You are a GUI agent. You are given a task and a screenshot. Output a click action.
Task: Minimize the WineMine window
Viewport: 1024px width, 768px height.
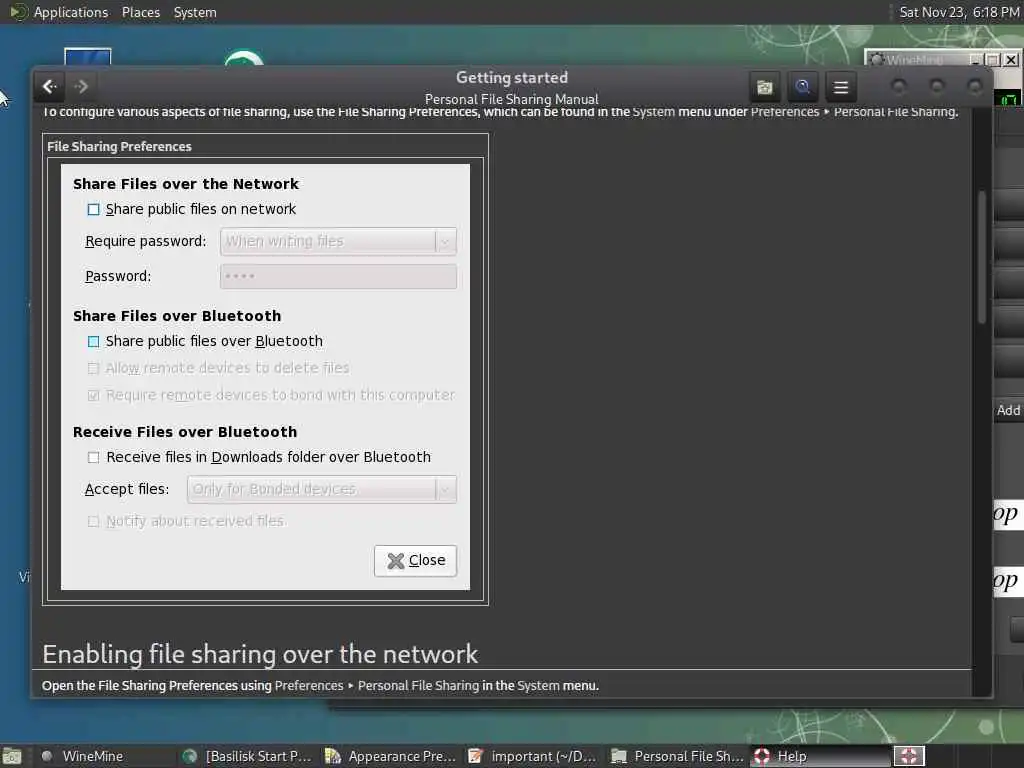coord(976,59)
